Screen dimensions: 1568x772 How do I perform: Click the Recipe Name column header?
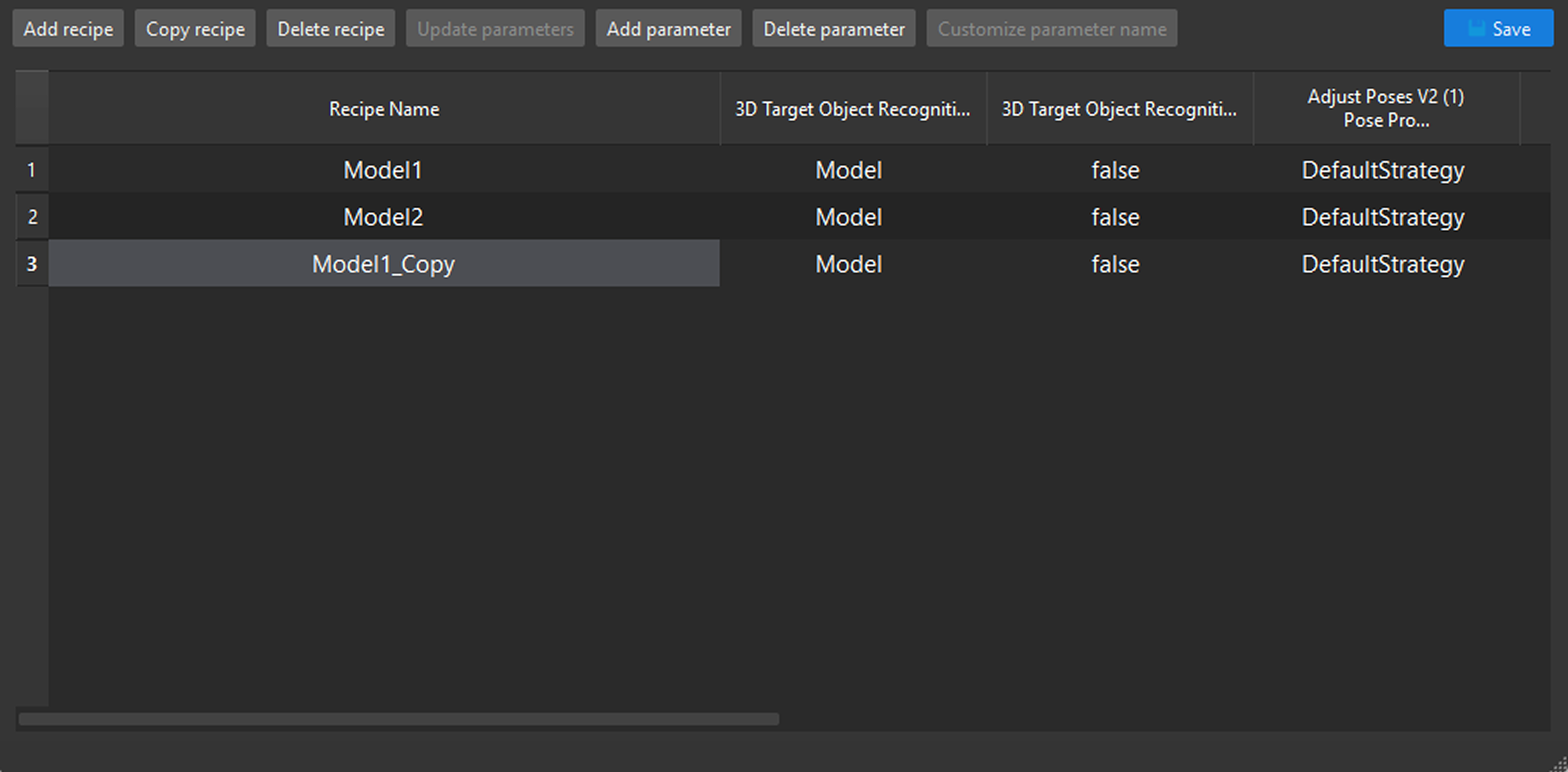click(384, 109)
